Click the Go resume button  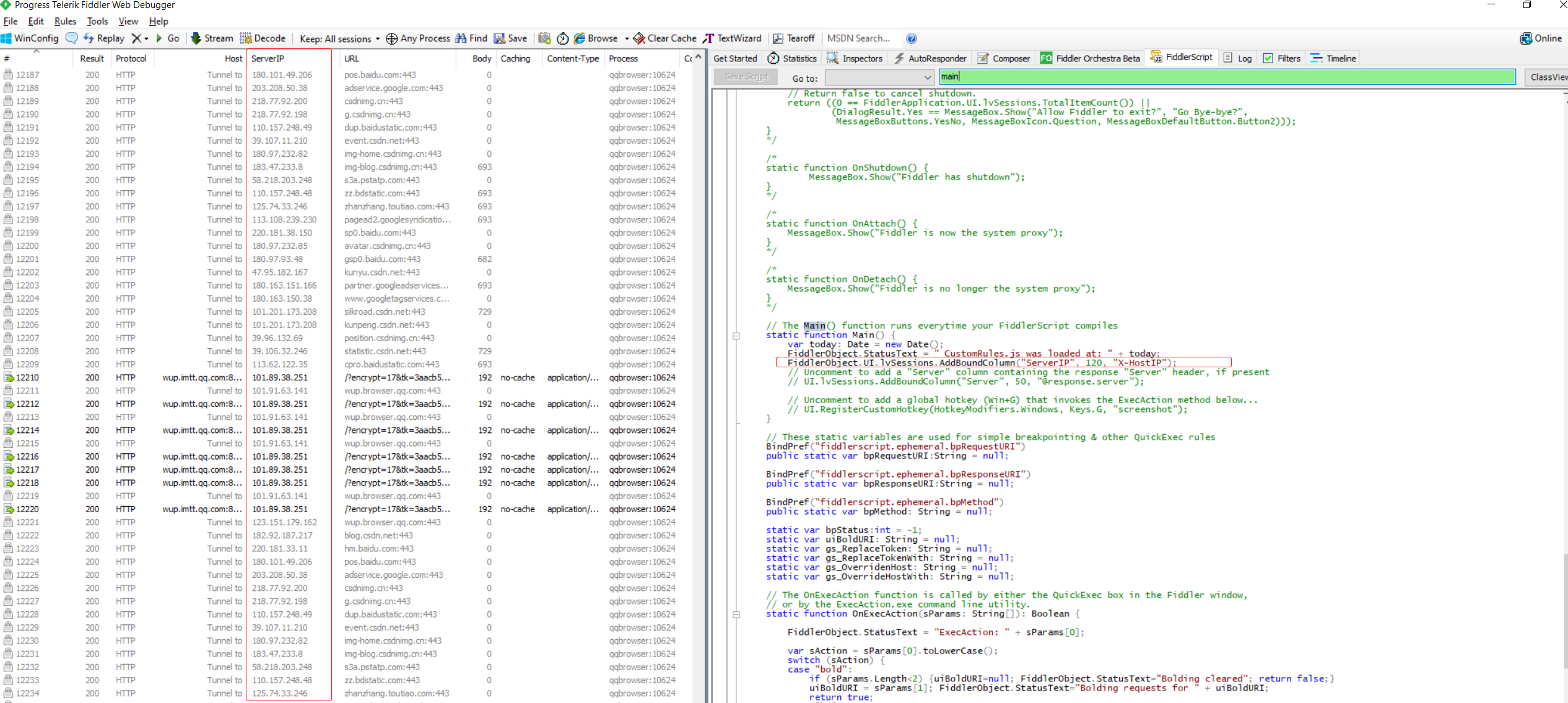coord(168,38)
